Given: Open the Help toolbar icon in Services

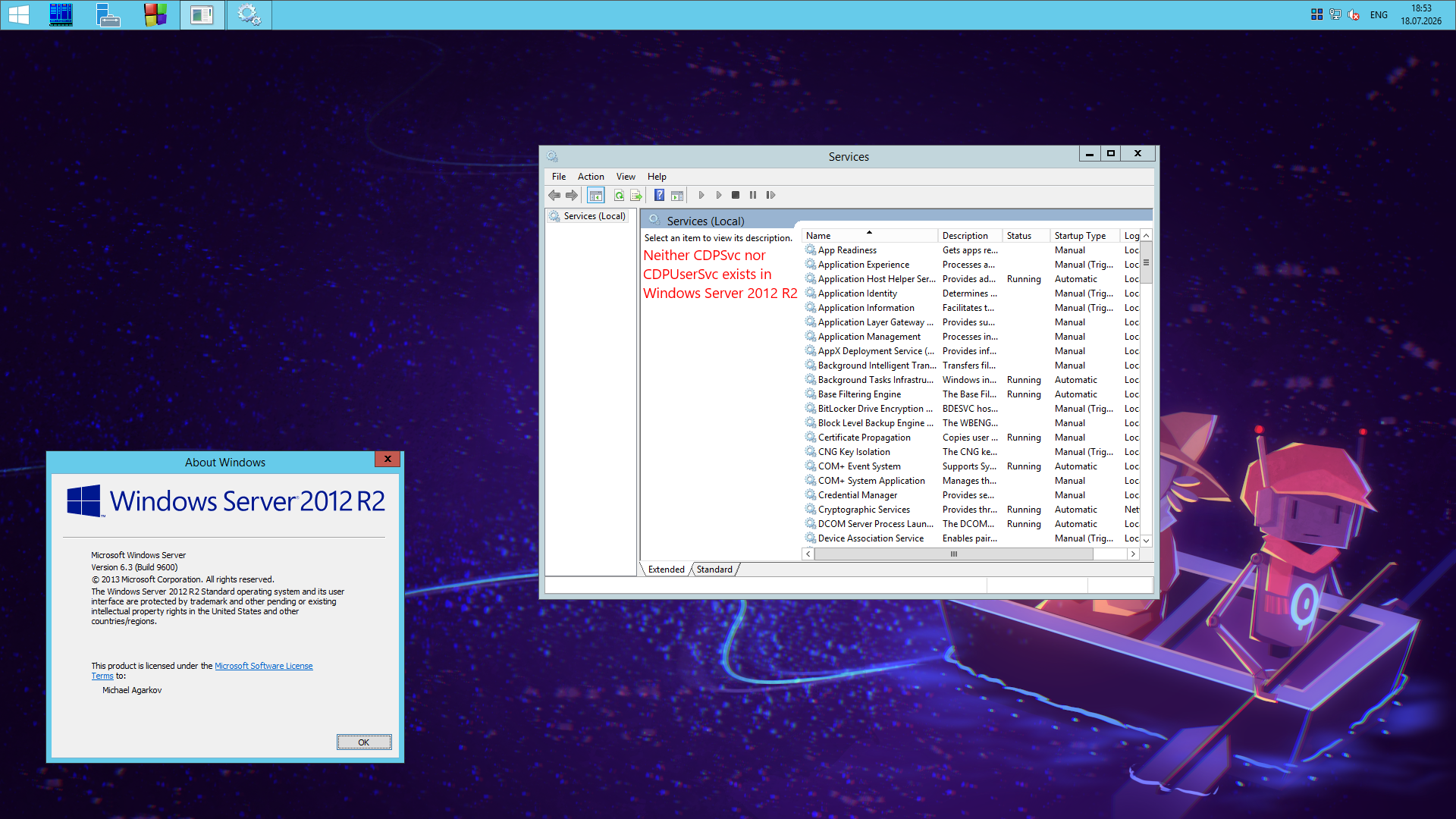Looking at the screenshot, I should pos(660,196).
